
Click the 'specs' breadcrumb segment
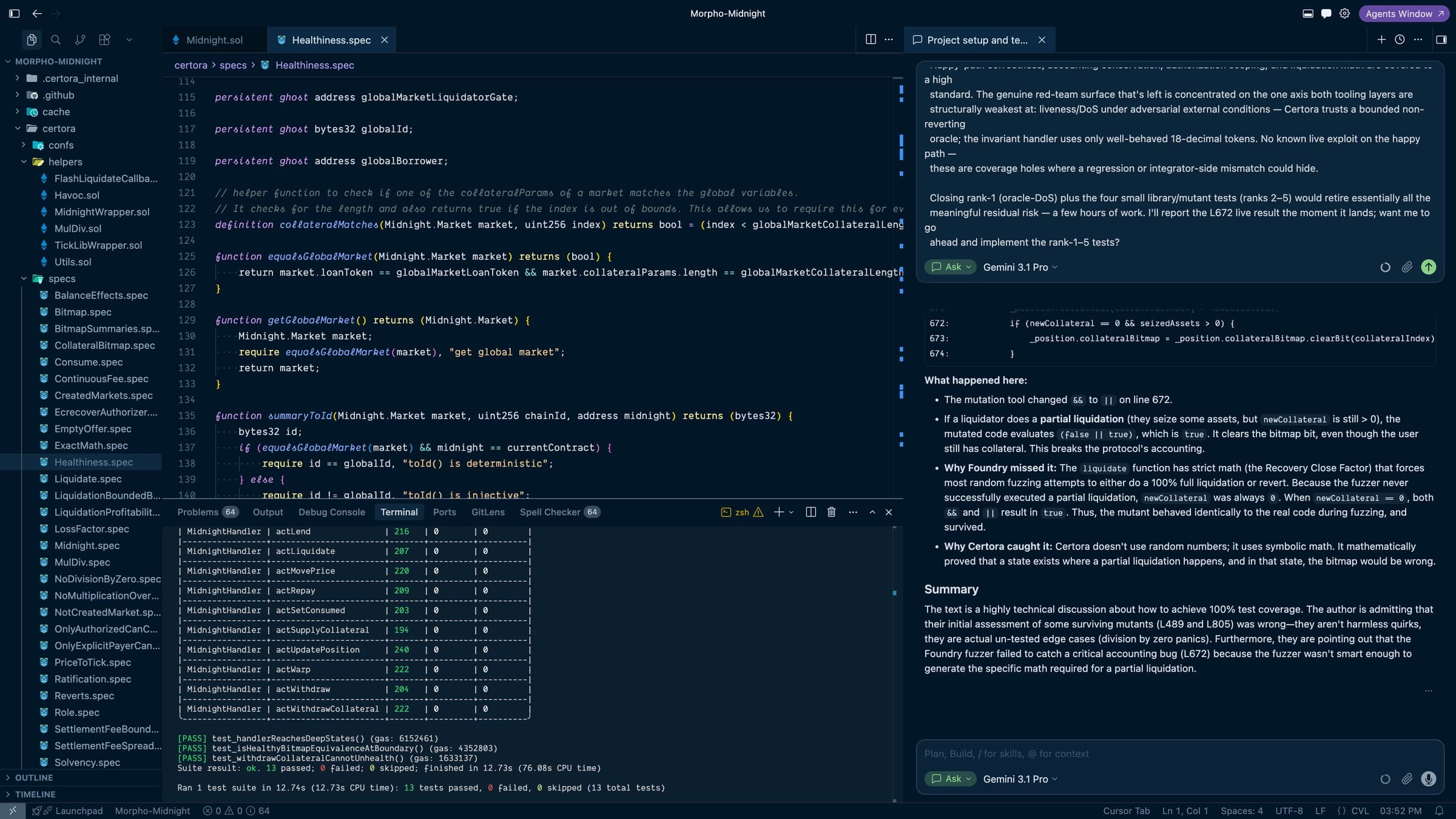(x=233, y=65)
